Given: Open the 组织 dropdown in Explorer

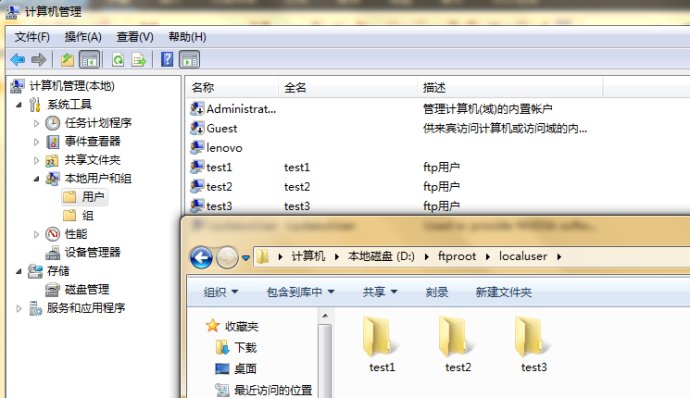Looking at the screenshot, I should (221, 292).
